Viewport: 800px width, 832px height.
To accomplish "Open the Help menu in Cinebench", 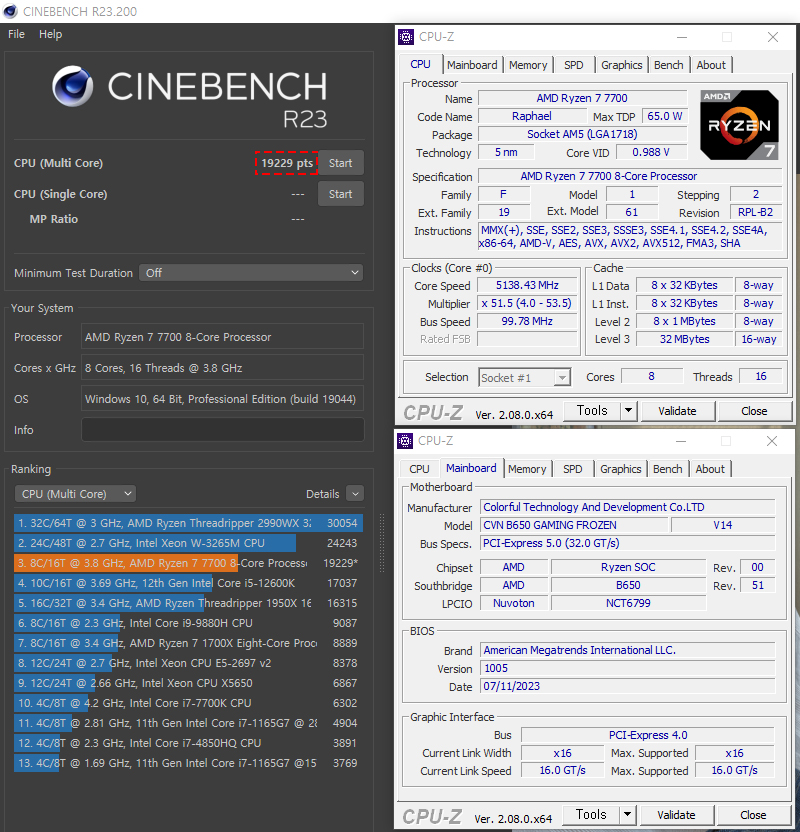I will pos(50,34).
